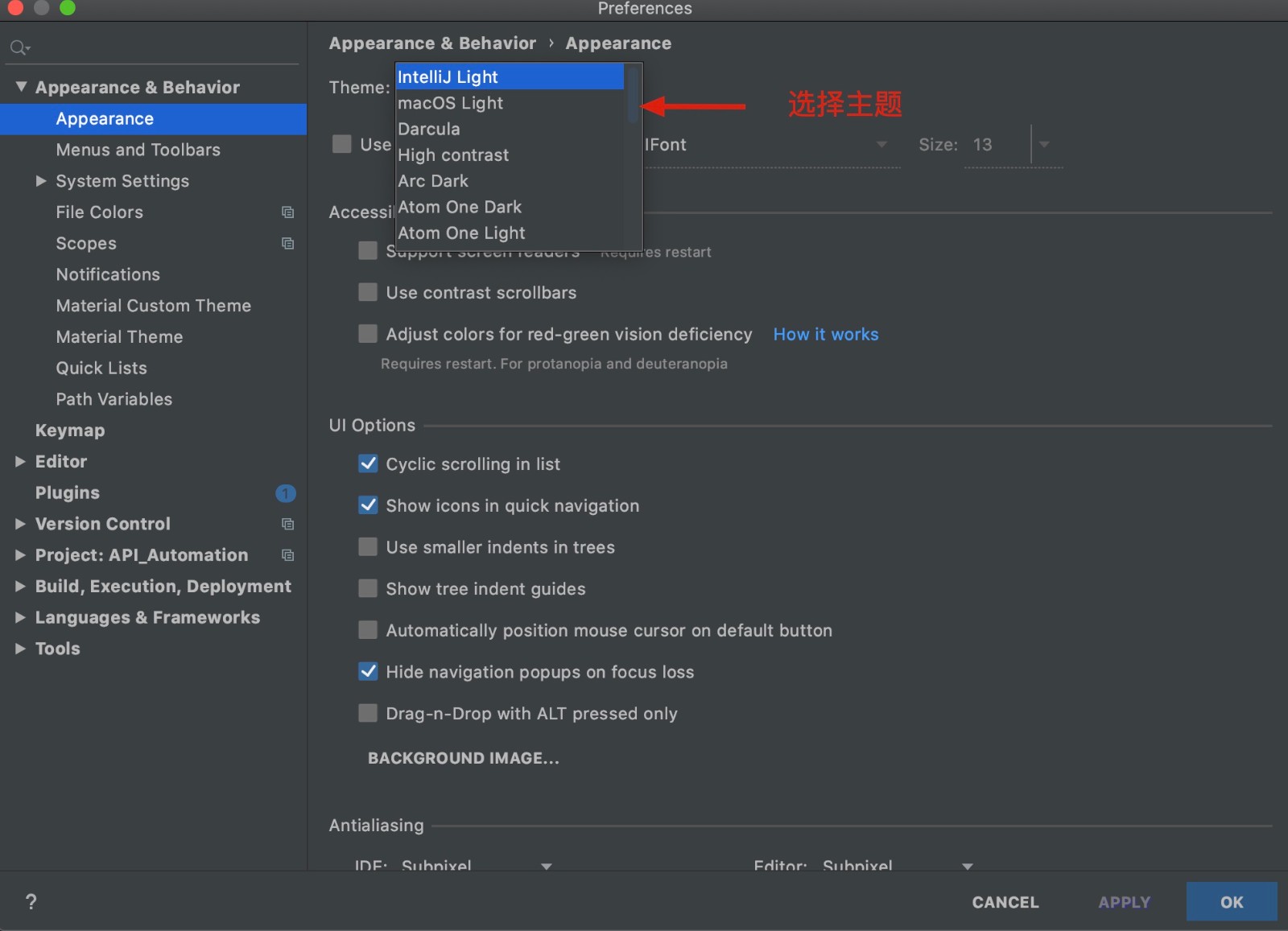Enable Adjust colors for red-green vision deficiency
Screen dimensions: 1288x931
point(368,334)
